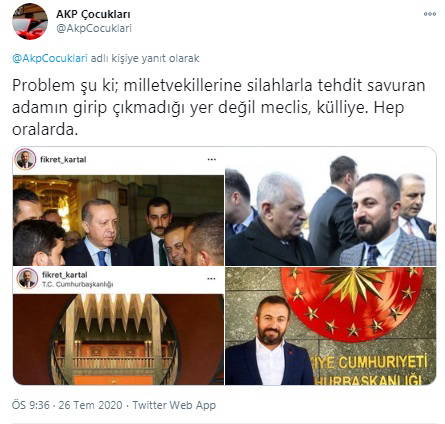Image resolution: width=445 pixels, height=424 pixels.
Task: Click three-dot menu in lower-left embedded post
Action: [x=211, y=278]
